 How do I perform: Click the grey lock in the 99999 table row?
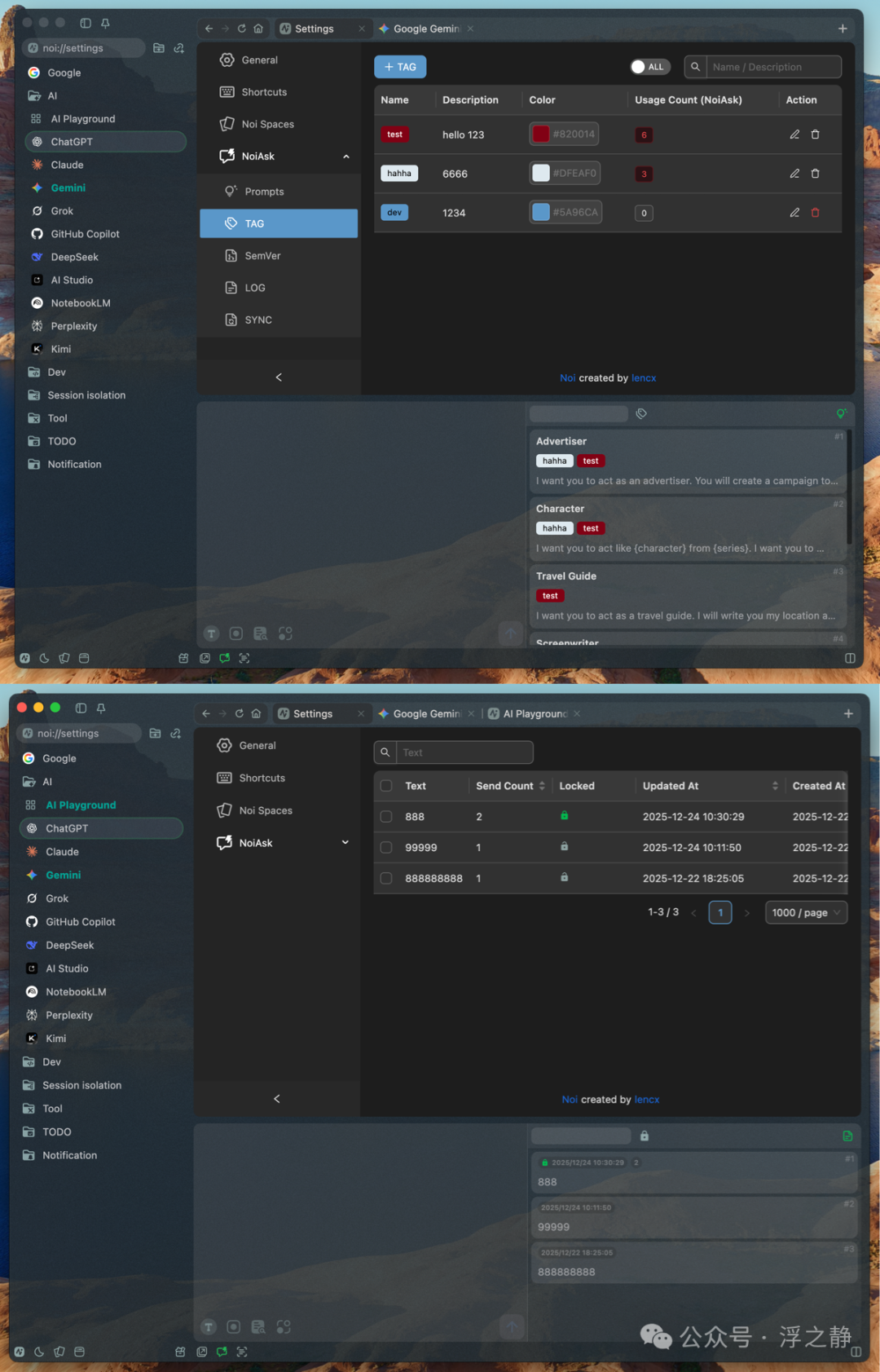(x=564, y=846)
